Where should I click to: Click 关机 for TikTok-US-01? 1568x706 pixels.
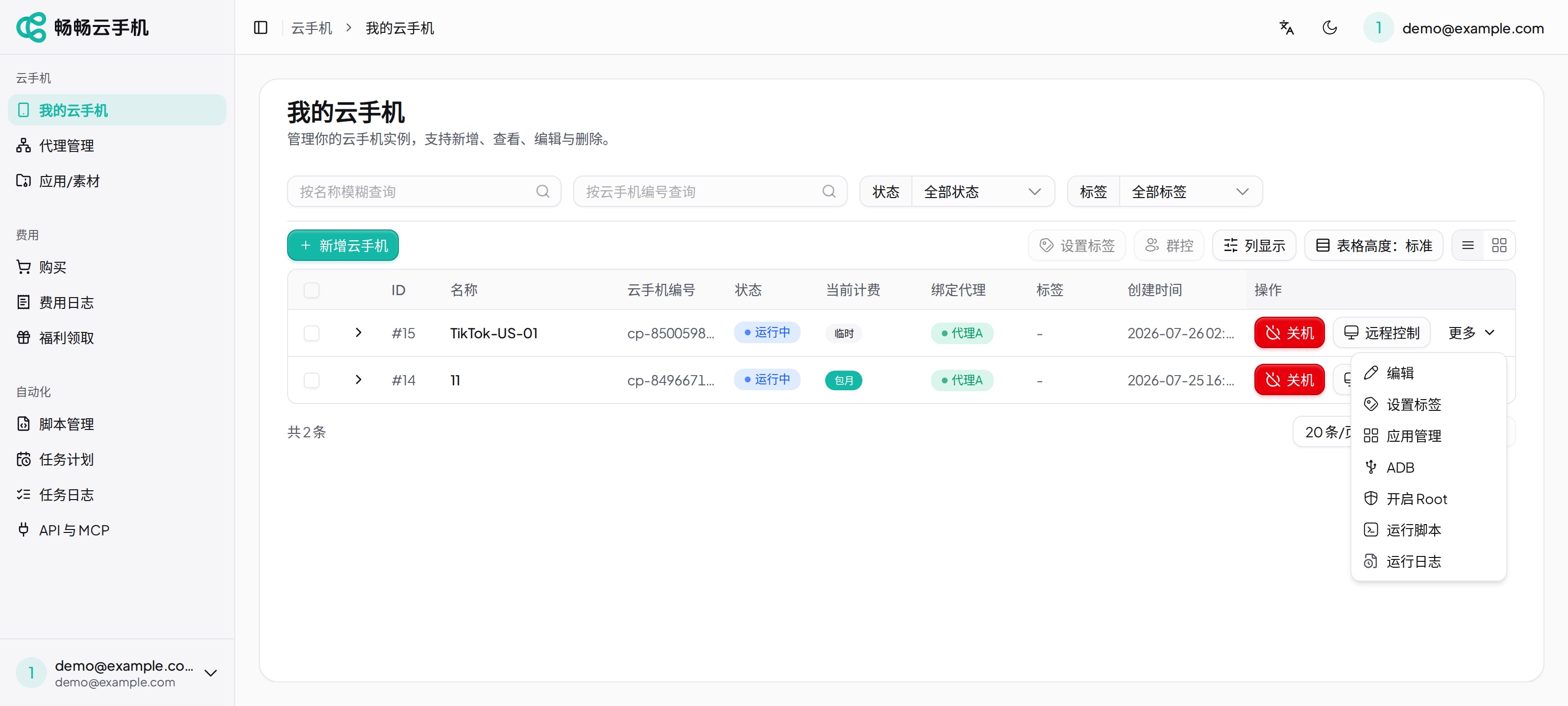tap(1289, 332)
